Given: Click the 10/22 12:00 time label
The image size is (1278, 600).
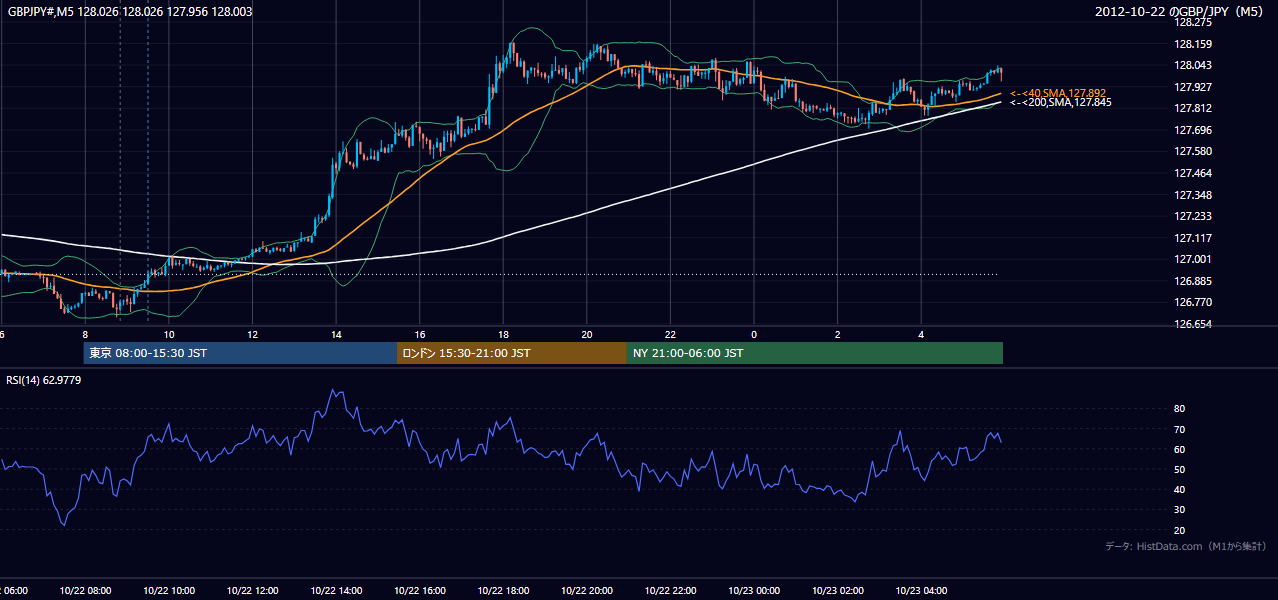Looking at the screenshot, I should tap(252, 591).
